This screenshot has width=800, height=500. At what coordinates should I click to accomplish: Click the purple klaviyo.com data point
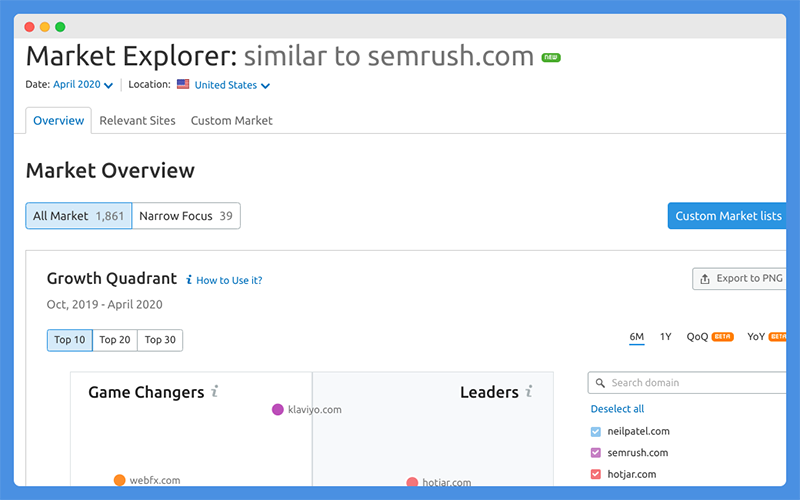coord(278,409)
